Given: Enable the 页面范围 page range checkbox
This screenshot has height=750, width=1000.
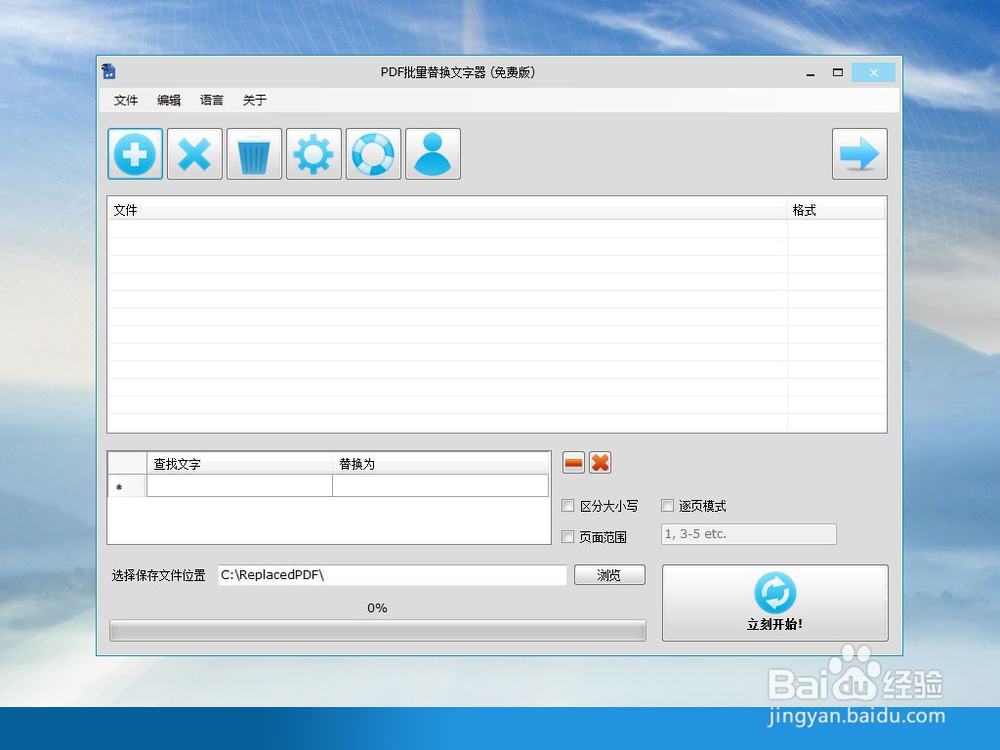Looking at the screenshot, I should click(x=568, y=537).
